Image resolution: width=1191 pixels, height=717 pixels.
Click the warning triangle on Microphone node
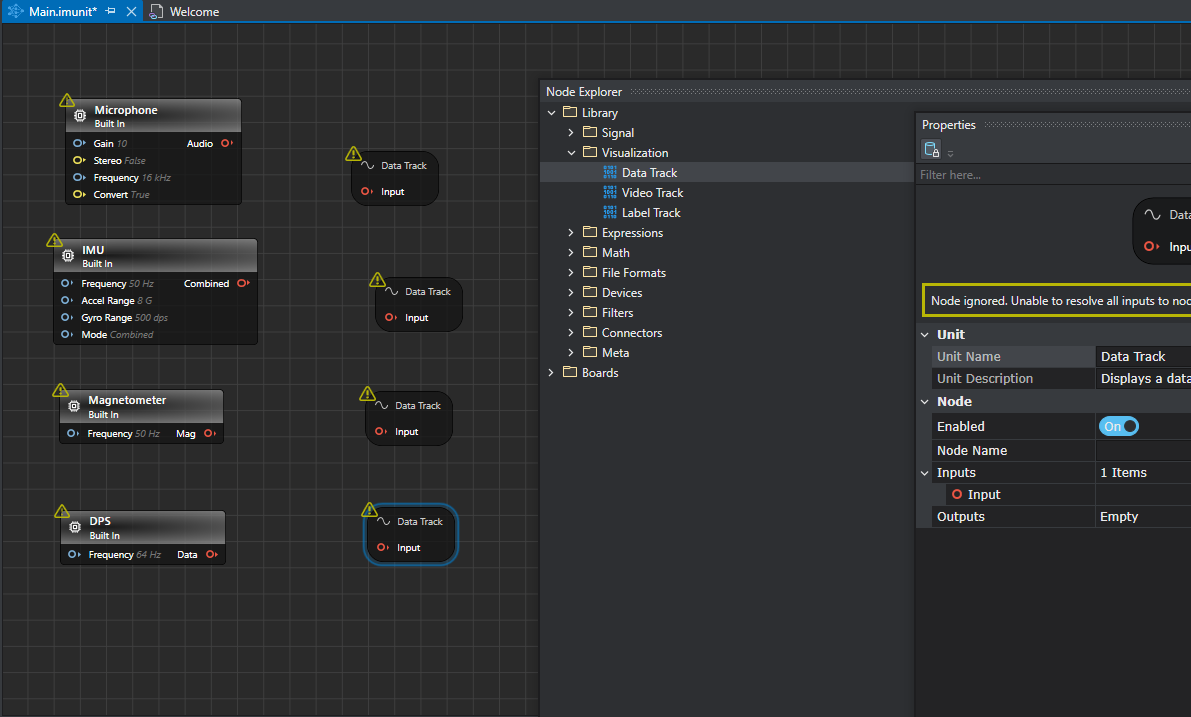pos(67,100)
